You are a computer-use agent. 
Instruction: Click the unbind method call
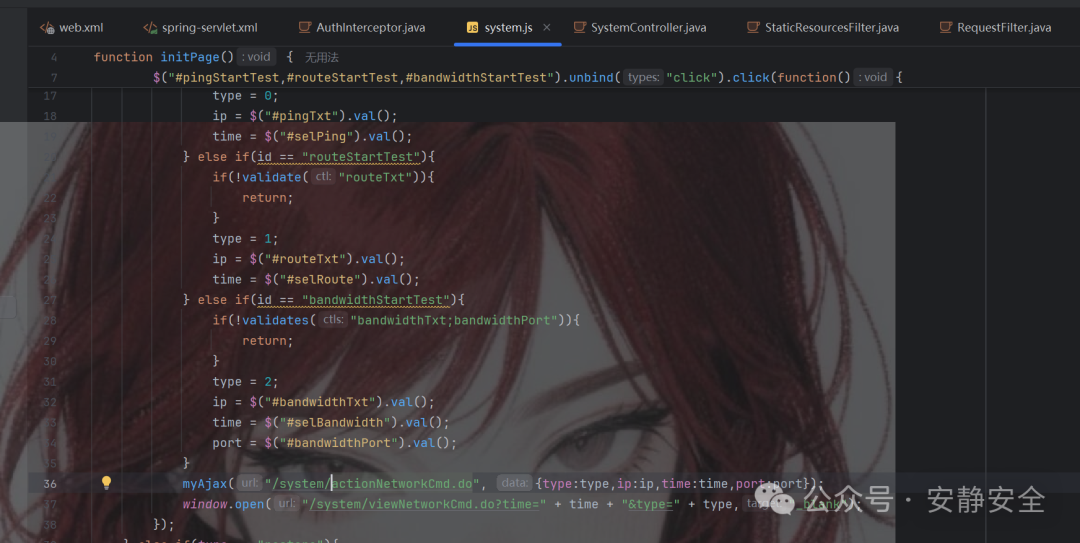point(591,77)
